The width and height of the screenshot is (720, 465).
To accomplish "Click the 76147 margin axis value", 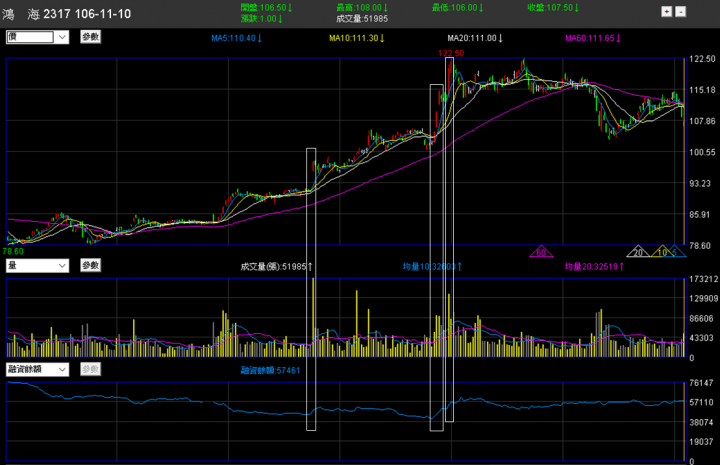I will coord(701,383).
